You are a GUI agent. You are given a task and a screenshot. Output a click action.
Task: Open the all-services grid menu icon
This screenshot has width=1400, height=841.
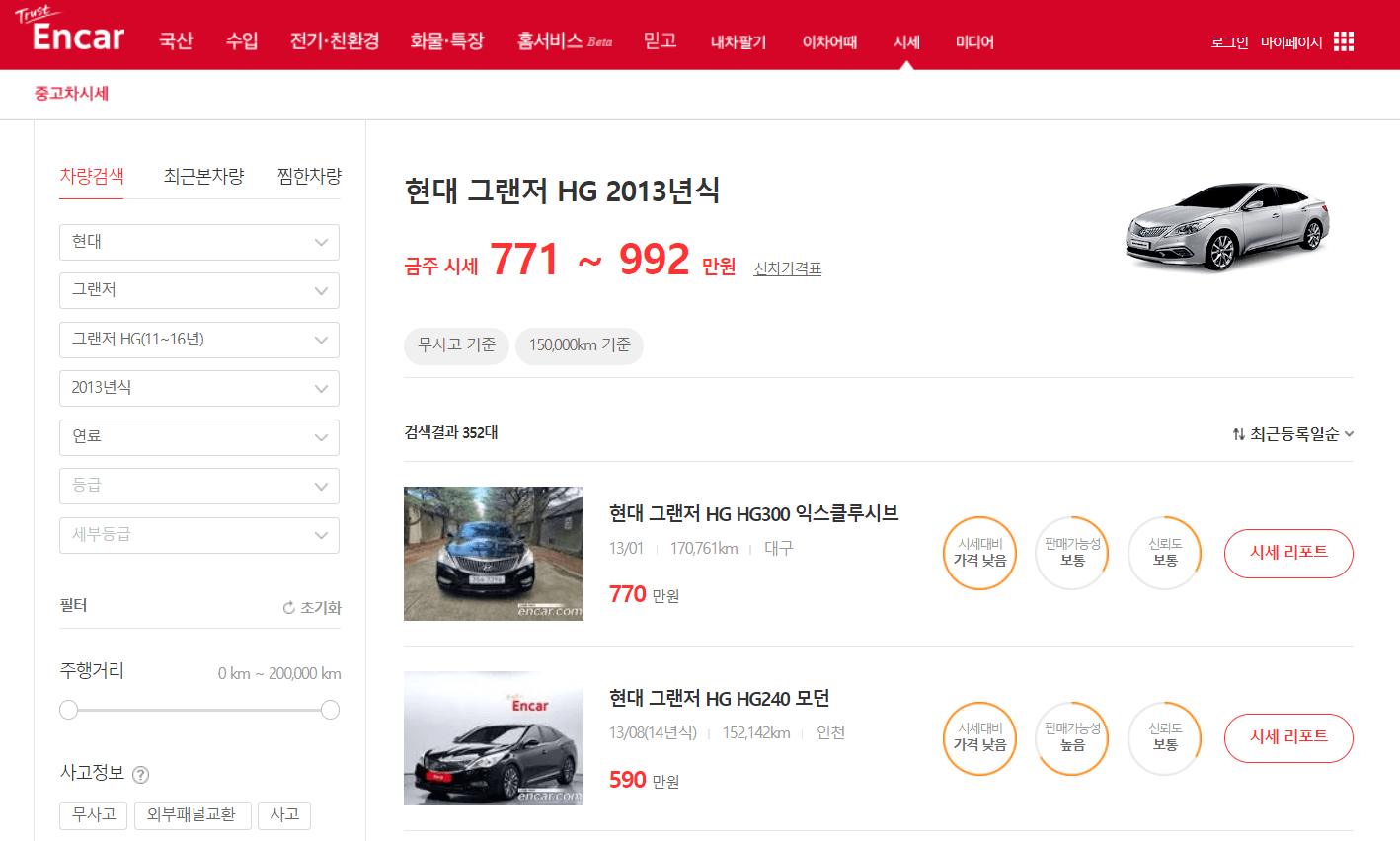click(1344, 41)
